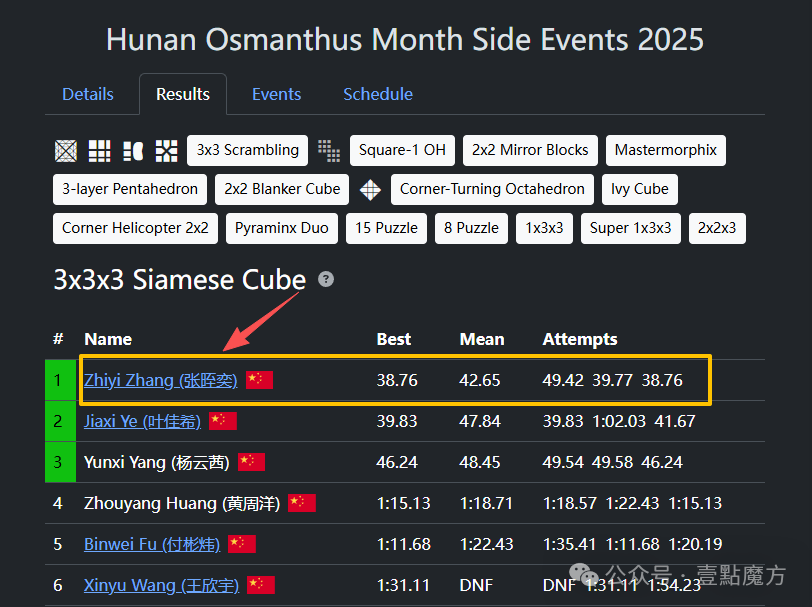Choose the X-patterned cube event icon

167,151
